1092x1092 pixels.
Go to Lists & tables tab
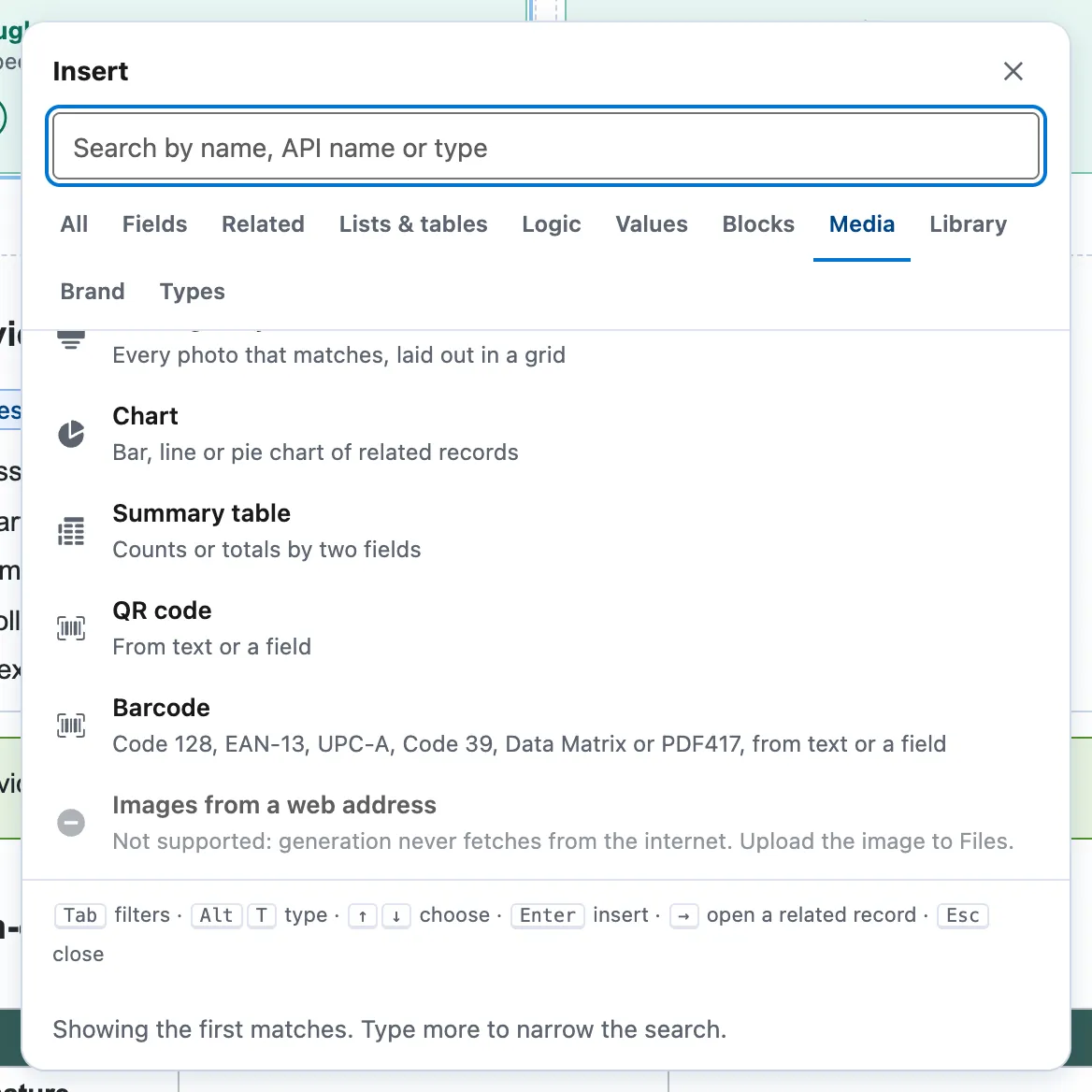click(413, 224)
